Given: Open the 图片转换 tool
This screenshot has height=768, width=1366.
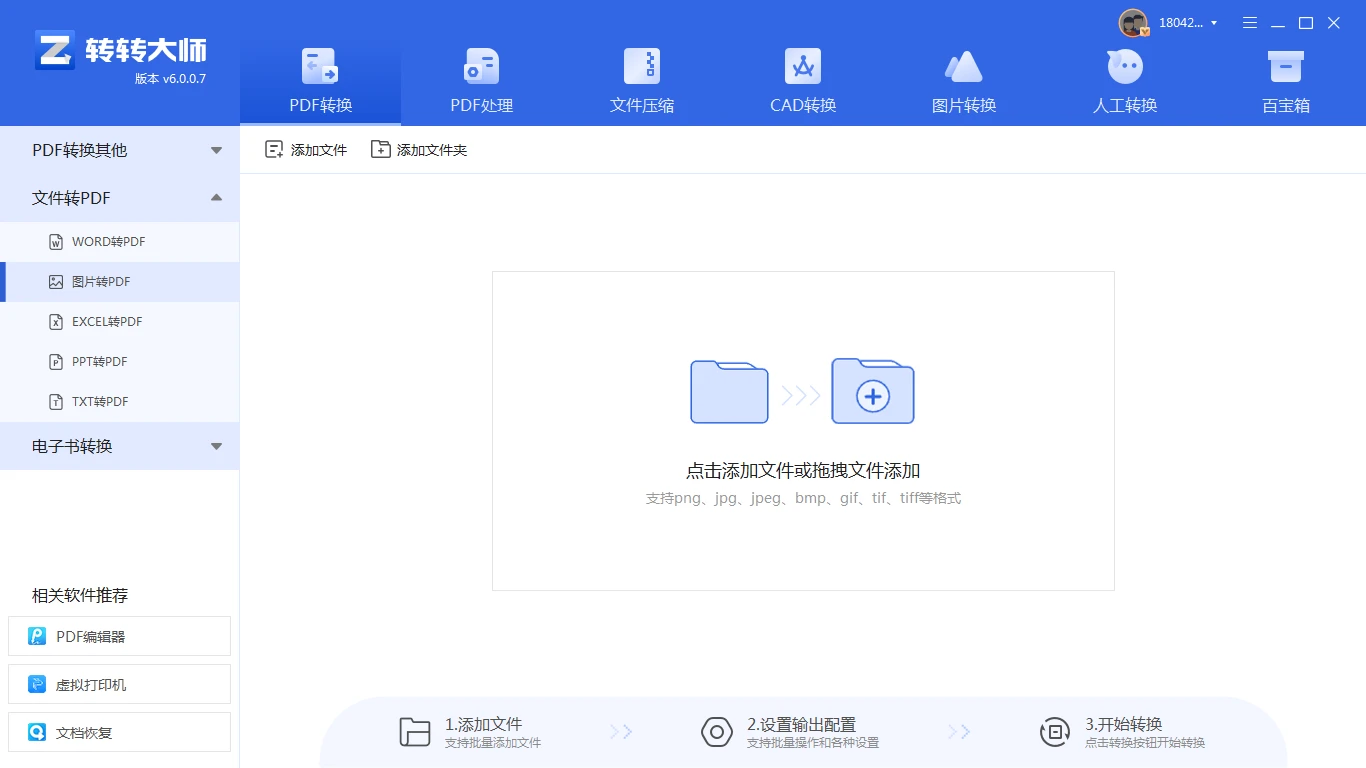Looking at the screenshot, I should tap(963, 80).
